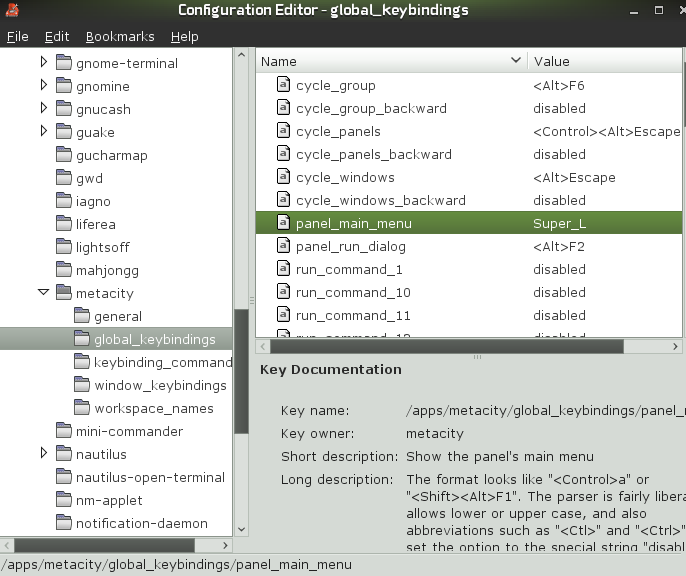Viewport: 686px width, 576px height.
Task: Click the folder icon next to gucharmap
Action: point(63,156)
